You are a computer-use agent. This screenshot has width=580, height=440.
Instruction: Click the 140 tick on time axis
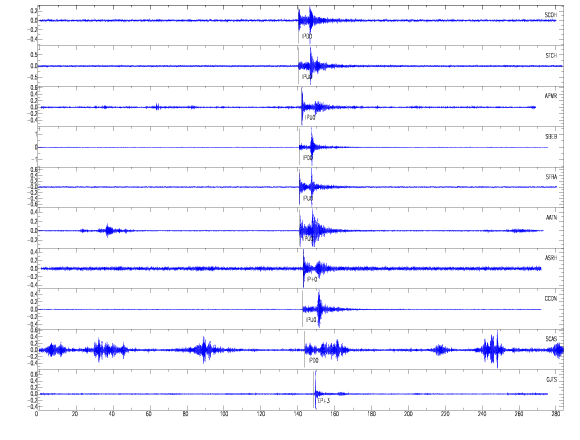[x=297, y=414]
